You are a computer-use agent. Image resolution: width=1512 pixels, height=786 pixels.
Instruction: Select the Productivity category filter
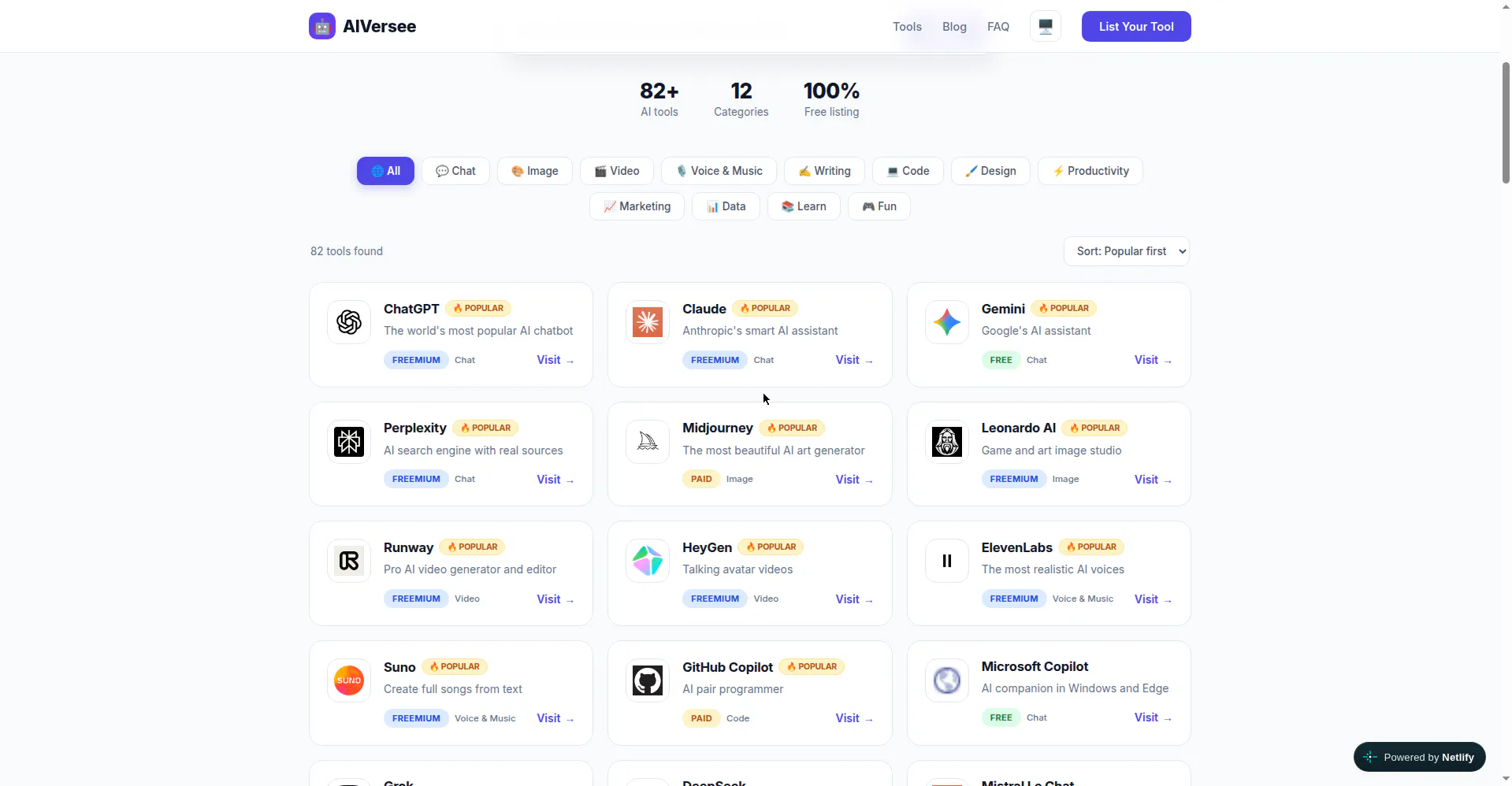pos(1090,171)
